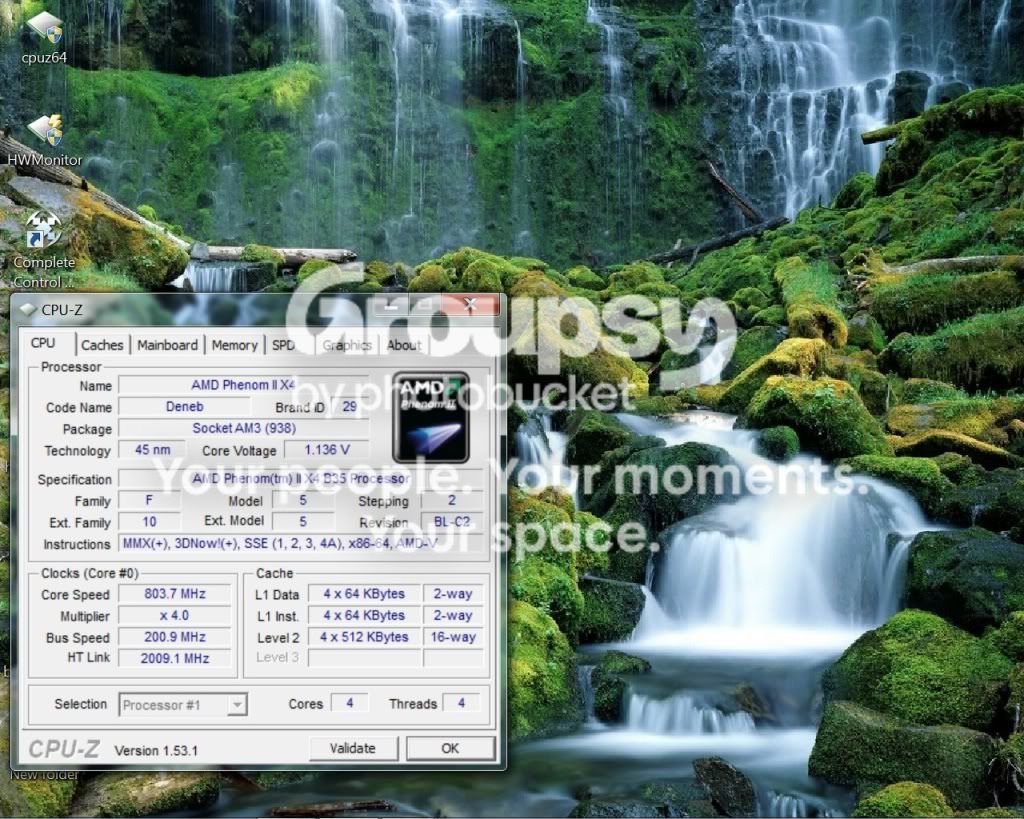Switch to the Caches tab
This screenshot has width=1024, height=819.
(102, 345)
